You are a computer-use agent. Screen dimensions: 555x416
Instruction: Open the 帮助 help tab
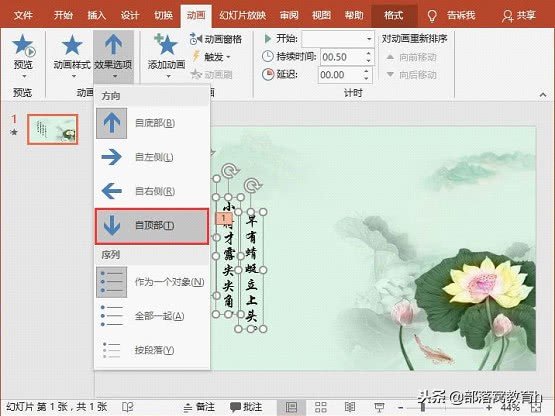pos(354,16)
